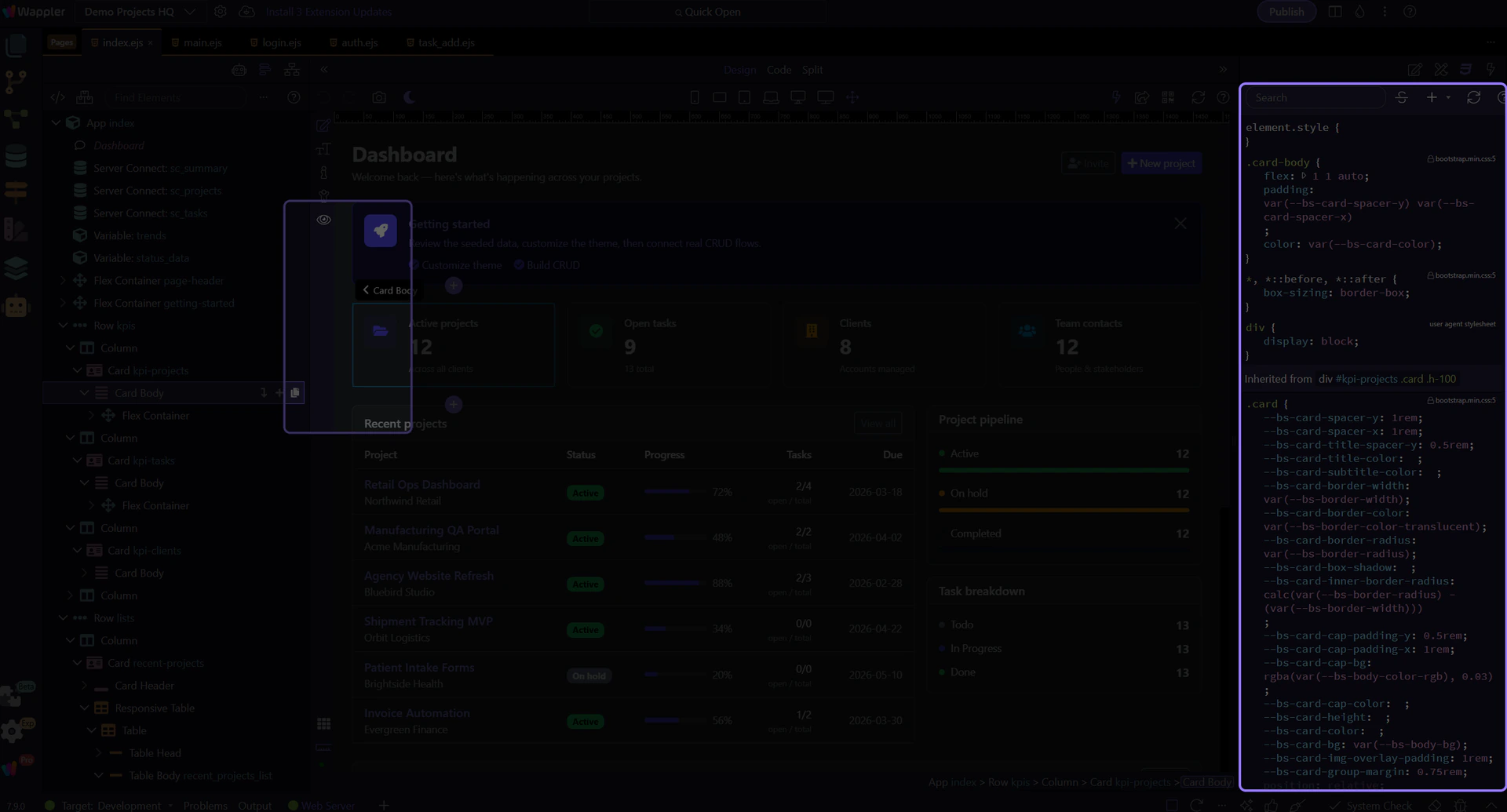Select the mobile phone viewport icon

695,97
